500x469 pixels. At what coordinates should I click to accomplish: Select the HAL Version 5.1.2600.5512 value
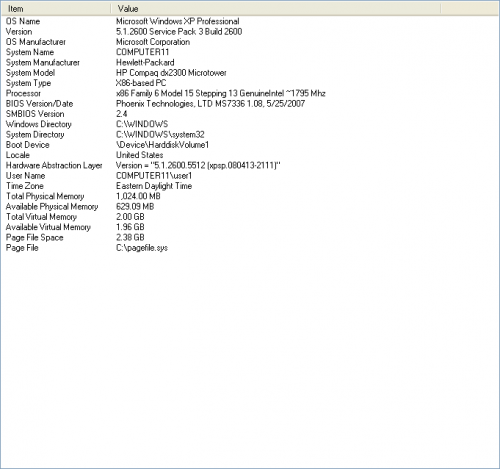tap(198, 166)
